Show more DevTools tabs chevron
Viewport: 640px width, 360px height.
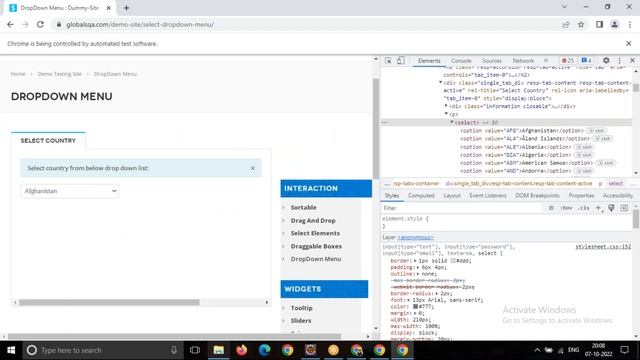pos(546,60)
